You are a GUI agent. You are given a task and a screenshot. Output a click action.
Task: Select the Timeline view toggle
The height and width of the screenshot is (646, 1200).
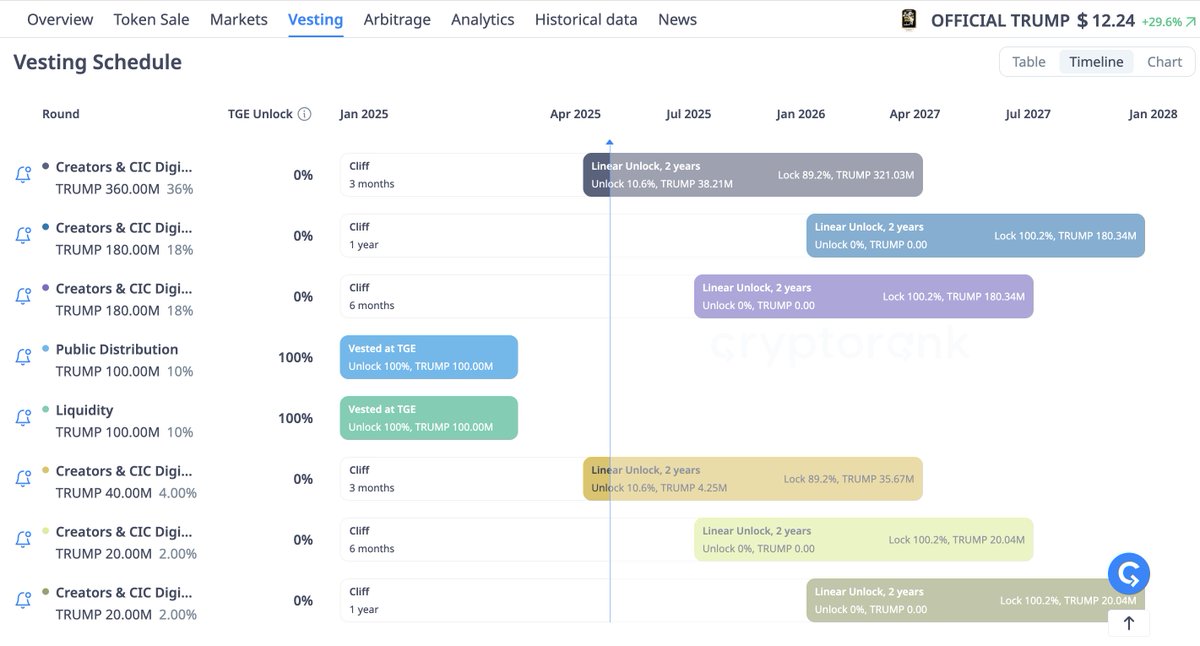1096,62
